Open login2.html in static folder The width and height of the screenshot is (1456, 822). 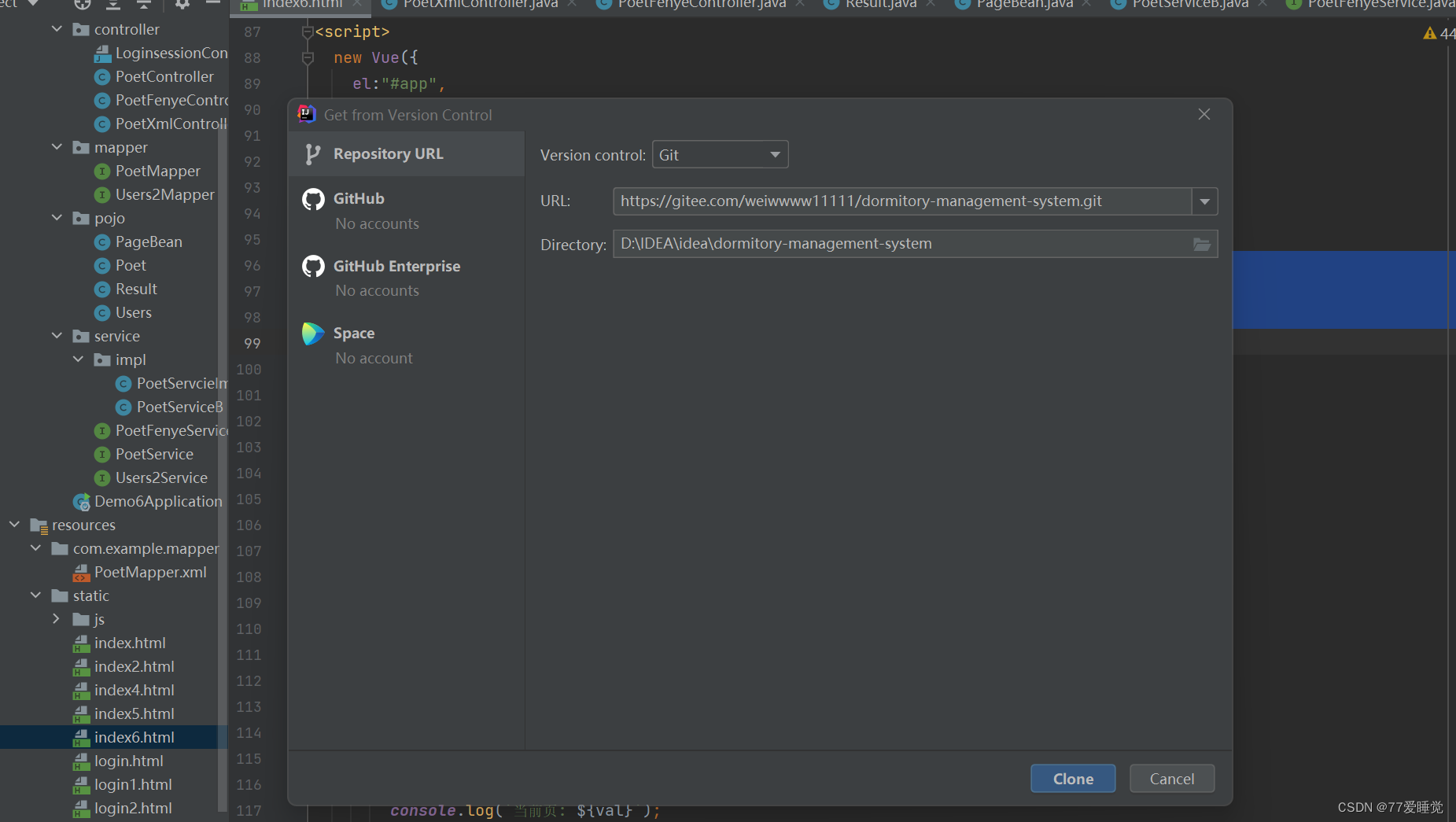(x=123, y=808)
